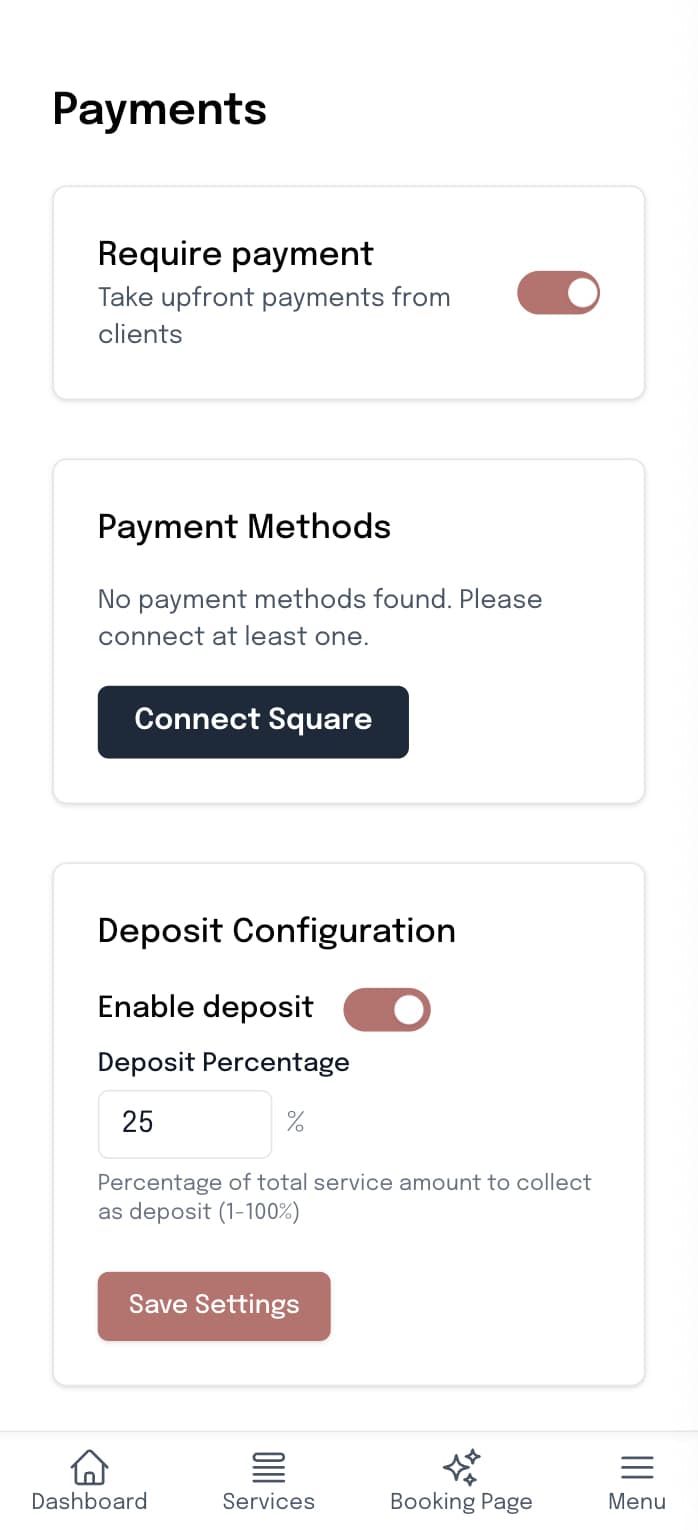Click Connect Square
Screen dimensions: 698x1530
coord(253,721)
